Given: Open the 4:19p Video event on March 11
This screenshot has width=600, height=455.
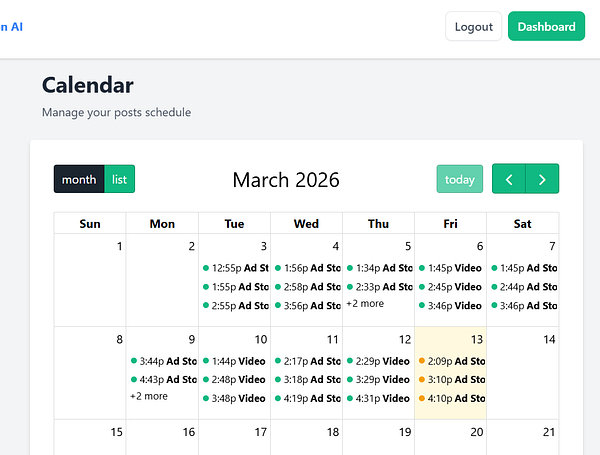Looking at the screenshot, I should coord(308,398).
